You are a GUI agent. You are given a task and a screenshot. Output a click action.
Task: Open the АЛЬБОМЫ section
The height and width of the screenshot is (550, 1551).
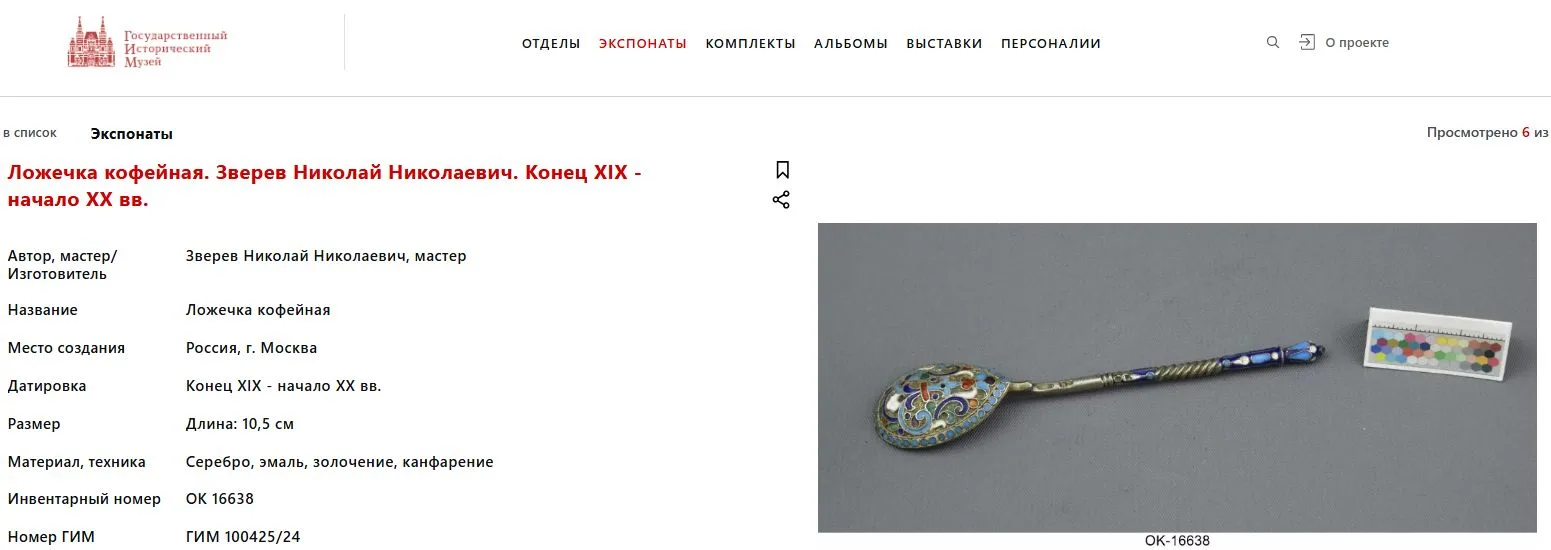click(x=851, y=43)
